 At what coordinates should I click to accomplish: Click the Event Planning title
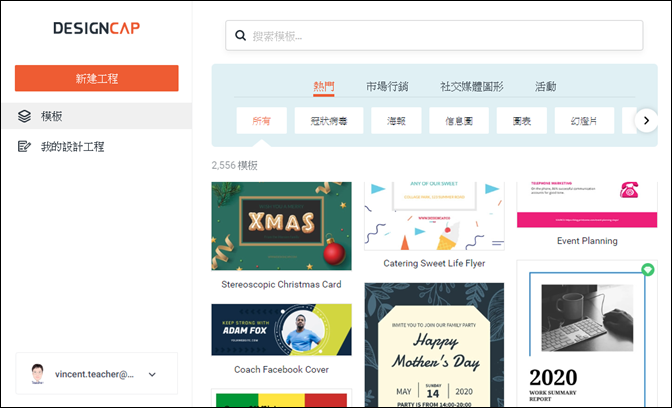pos(587,241)
